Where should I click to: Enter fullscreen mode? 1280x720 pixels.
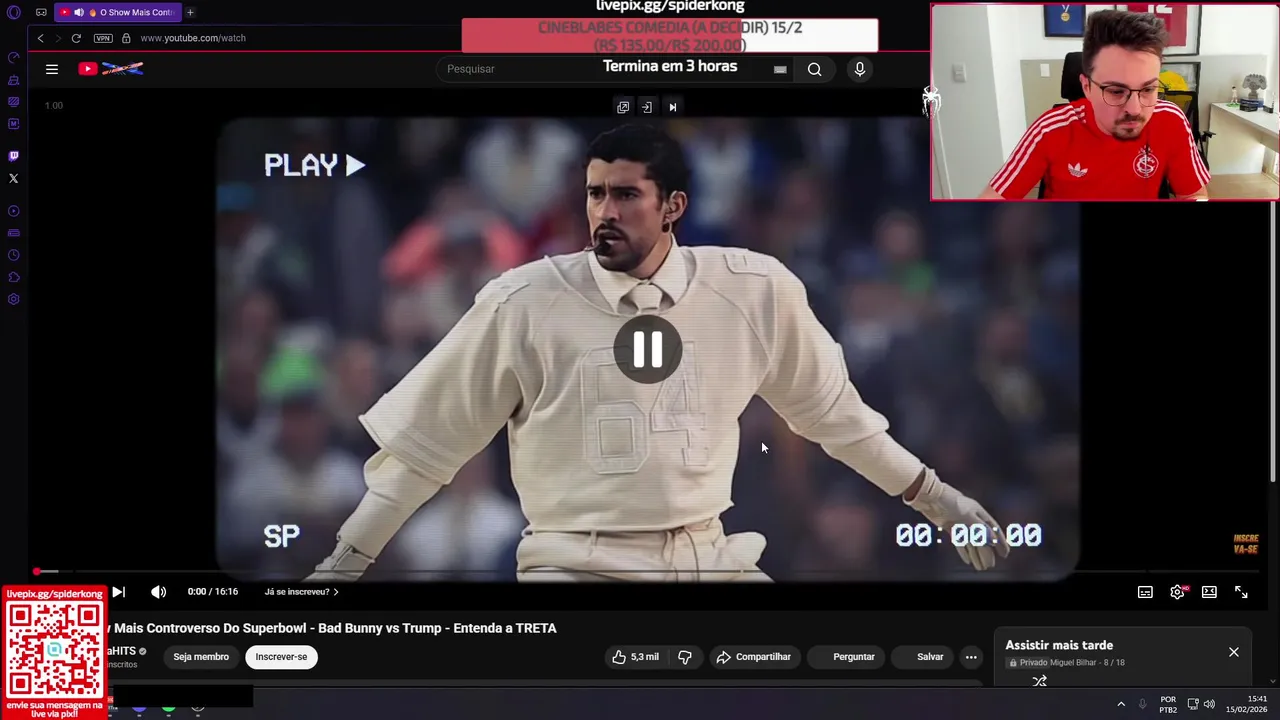[x=1241, y=592]
